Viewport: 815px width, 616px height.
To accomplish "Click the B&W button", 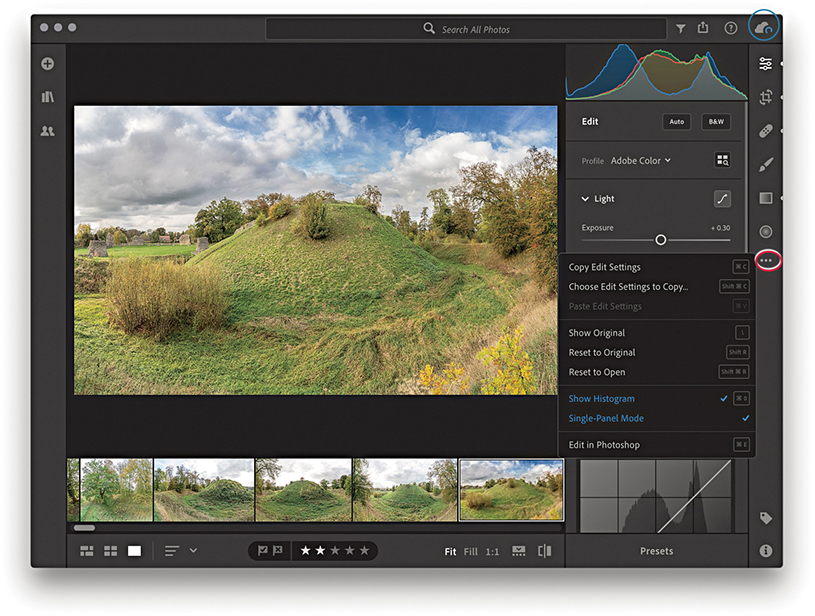I will (x=716, y=122).
